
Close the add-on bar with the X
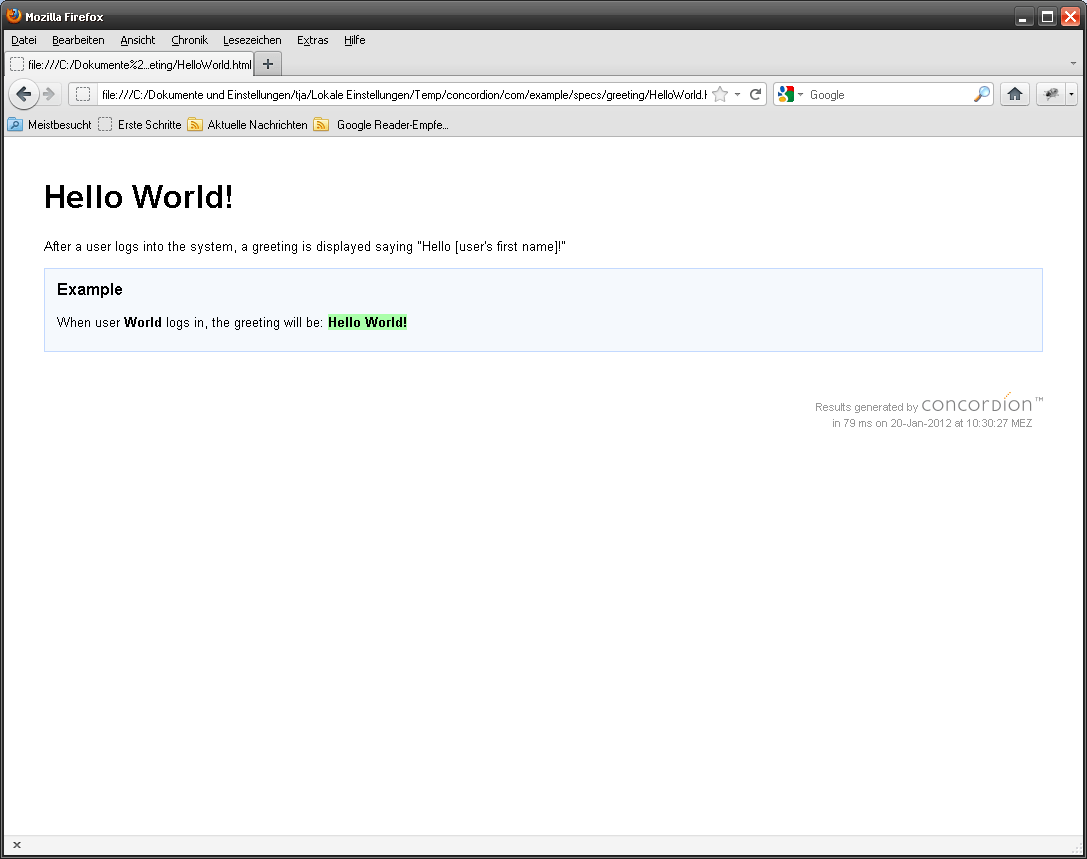[x=17, y=845]
